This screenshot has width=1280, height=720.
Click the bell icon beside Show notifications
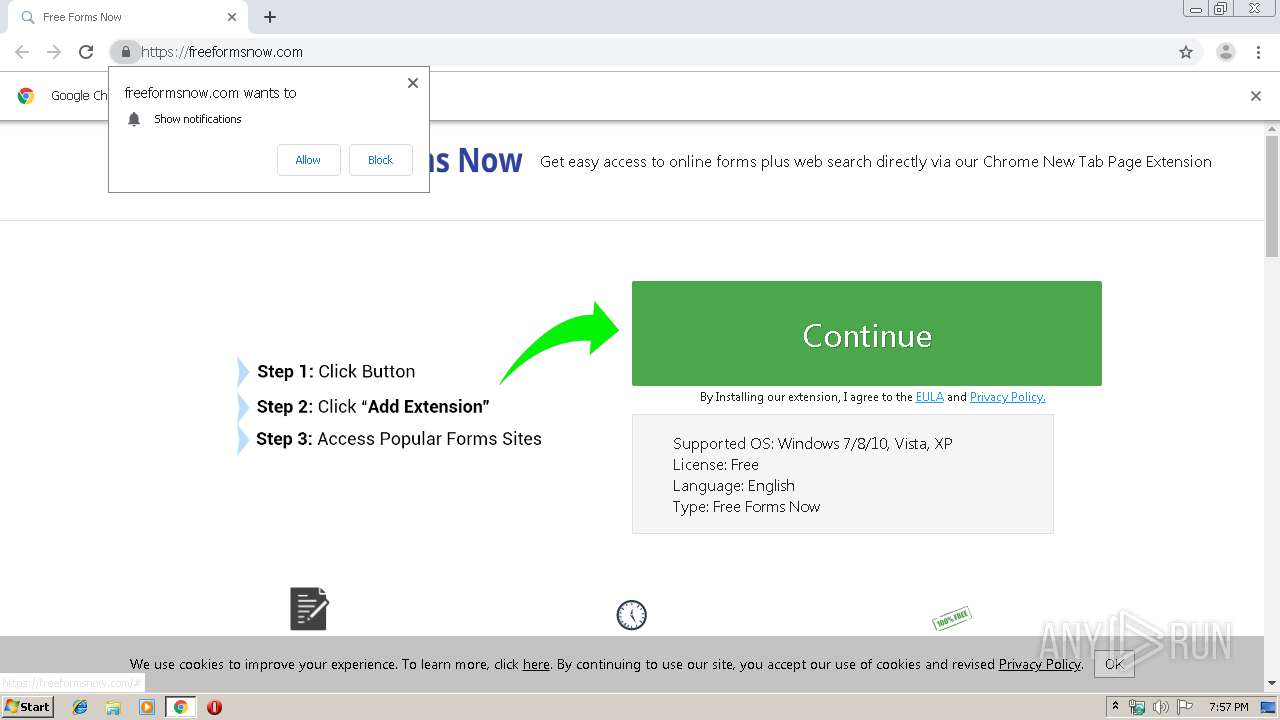click(134, 119)
